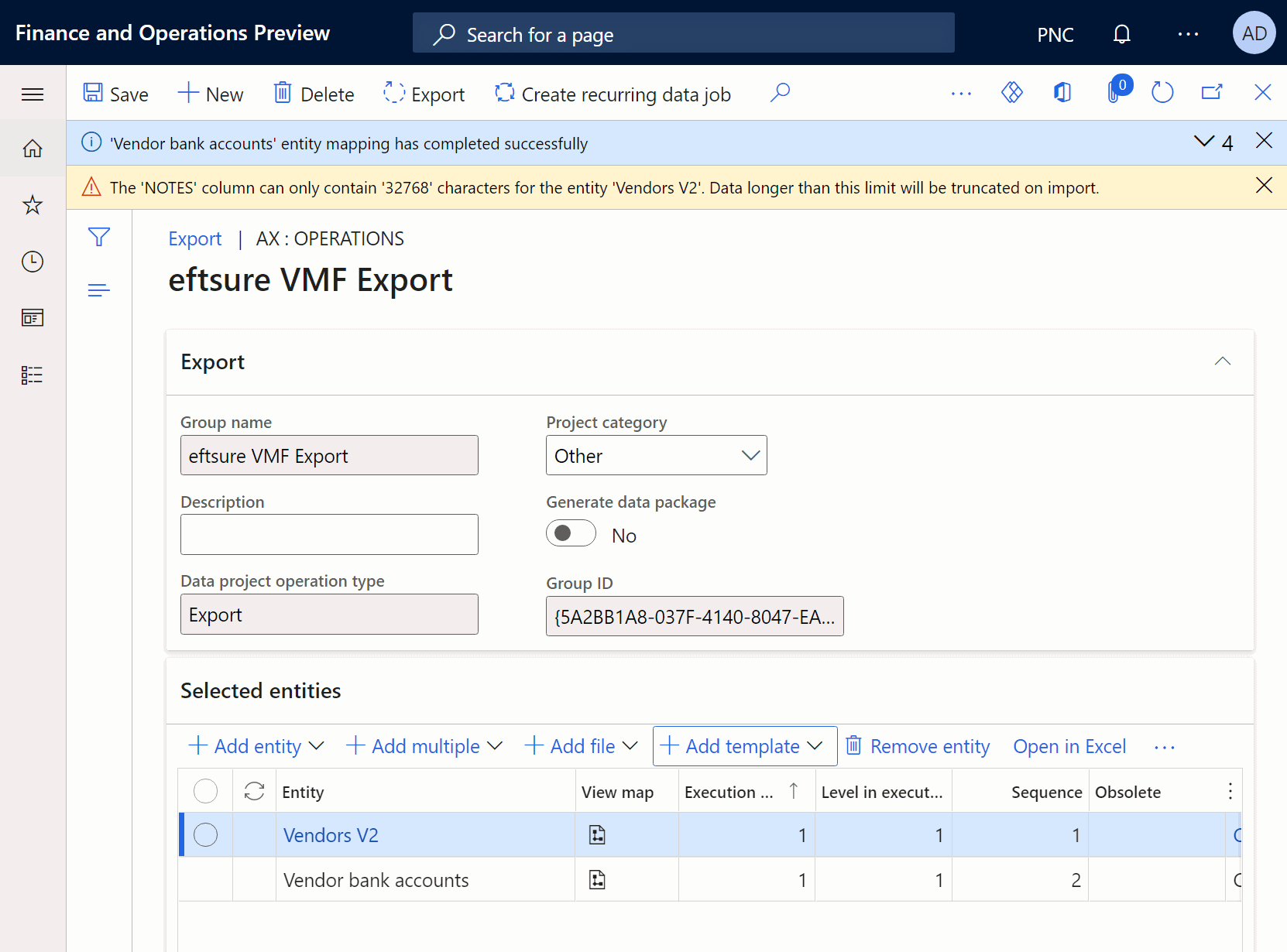This screenshot has width=1287, height=952.
Task: Close the entity mapping info message
Action: (x=1264, y=141)
